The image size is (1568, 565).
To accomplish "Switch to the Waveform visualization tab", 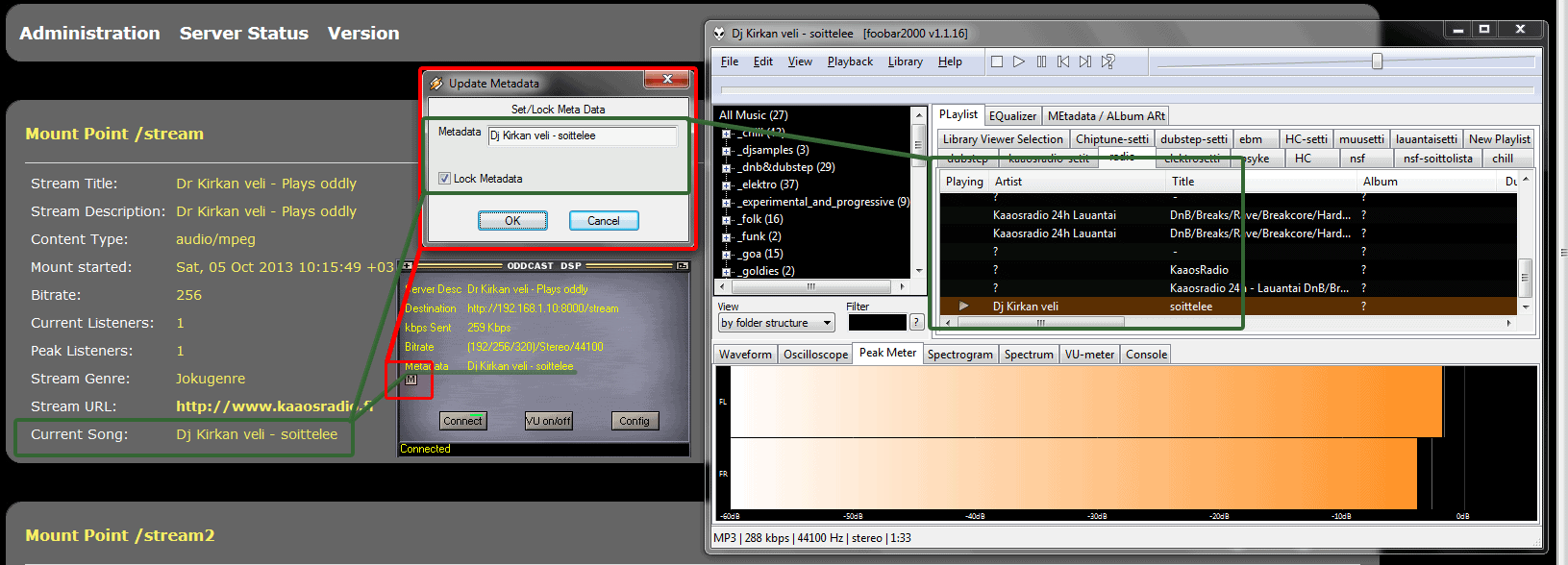I will 745,355.
